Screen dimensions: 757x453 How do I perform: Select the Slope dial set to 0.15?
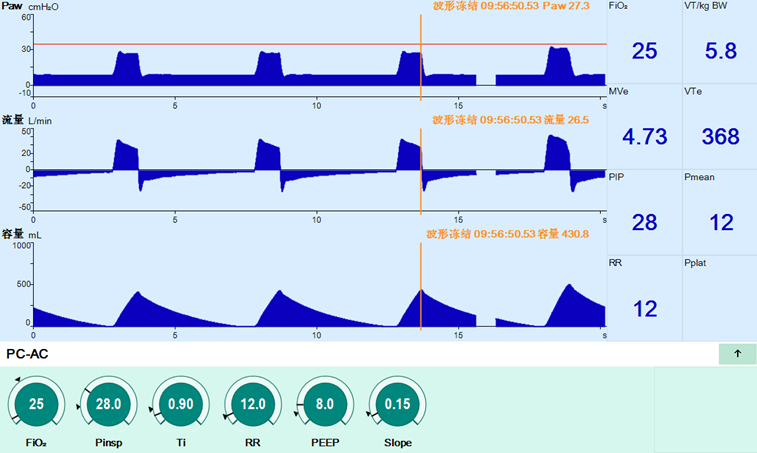(x=397, y=404)
